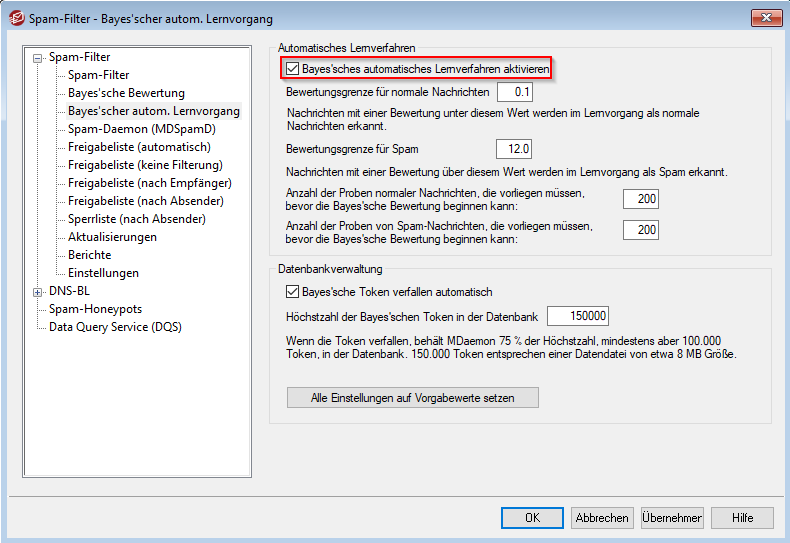Click the OK button
This screenshot has height=543, width=790.
pyautogui.click(x=532, y=518)
